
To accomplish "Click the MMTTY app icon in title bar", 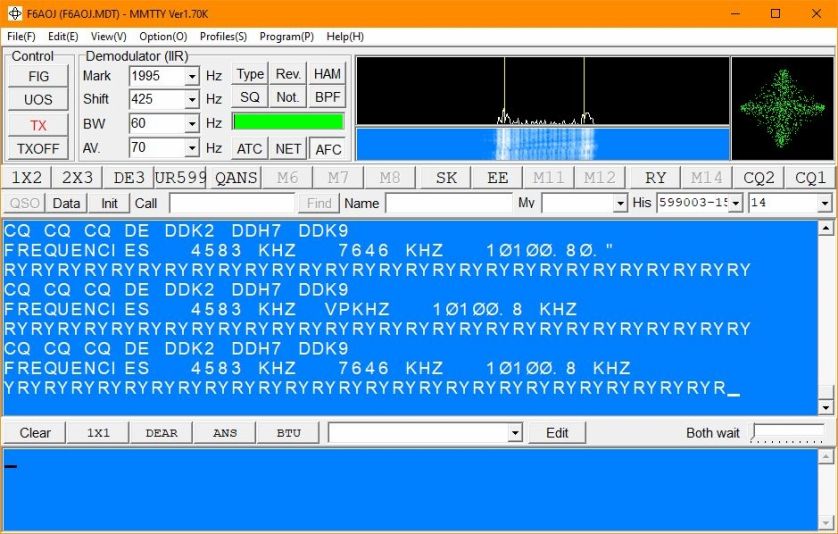I will [15, 14].
